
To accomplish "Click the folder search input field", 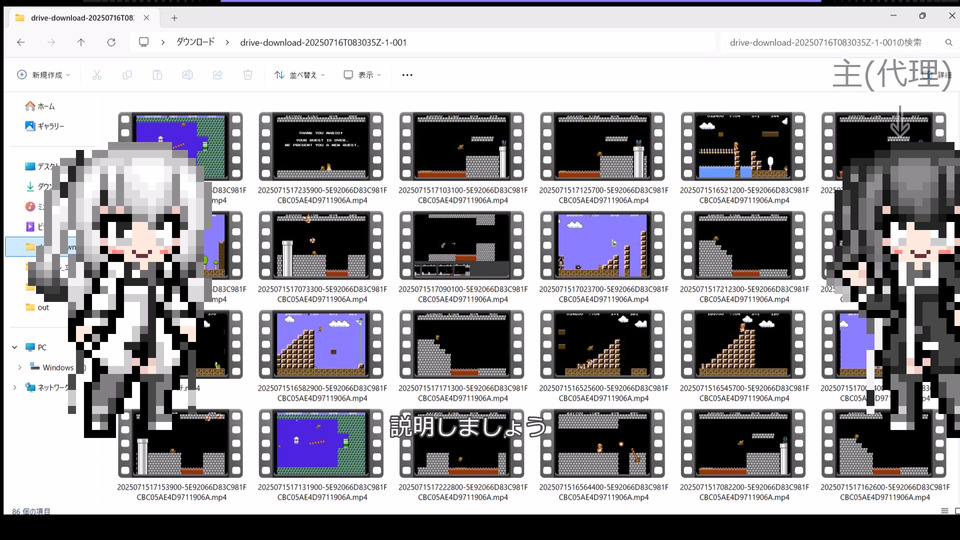I will click(825, 42).
